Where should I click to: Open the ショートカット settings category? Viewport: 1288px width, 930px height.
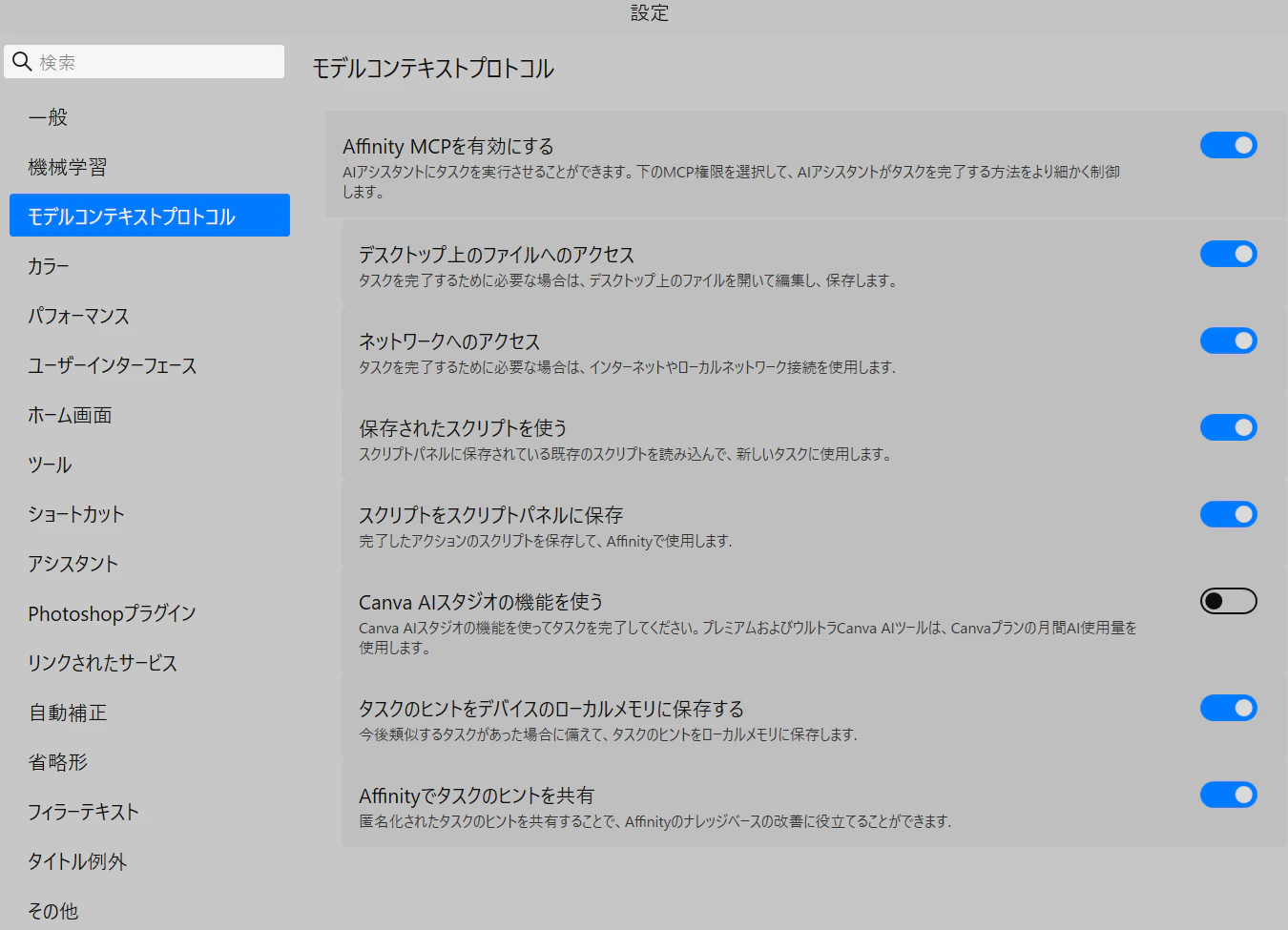click(x=150, y=514)
